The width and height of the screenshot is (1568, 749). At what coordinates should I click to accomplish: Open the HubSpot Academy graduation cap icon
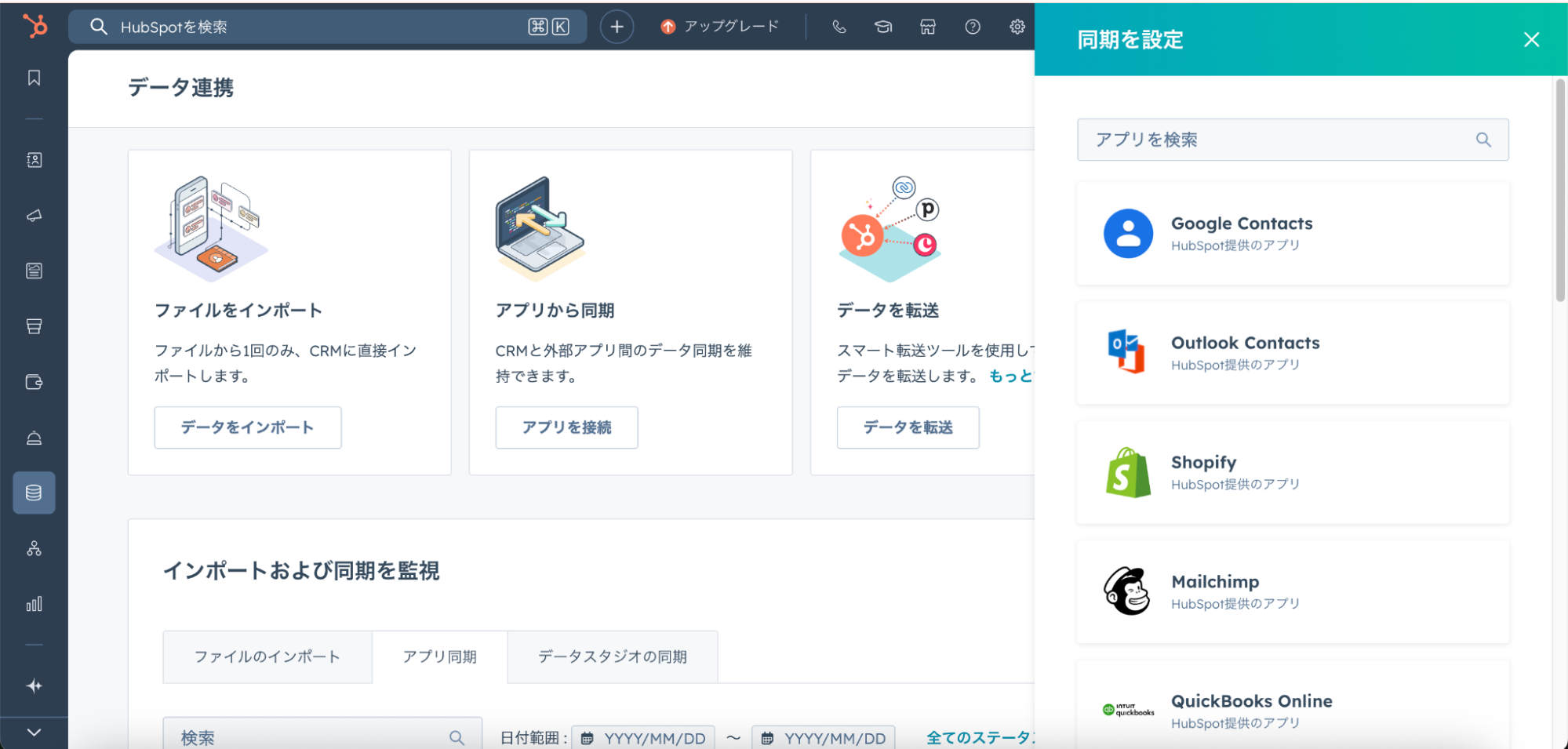pyautogui.click(x=883, y=27)
